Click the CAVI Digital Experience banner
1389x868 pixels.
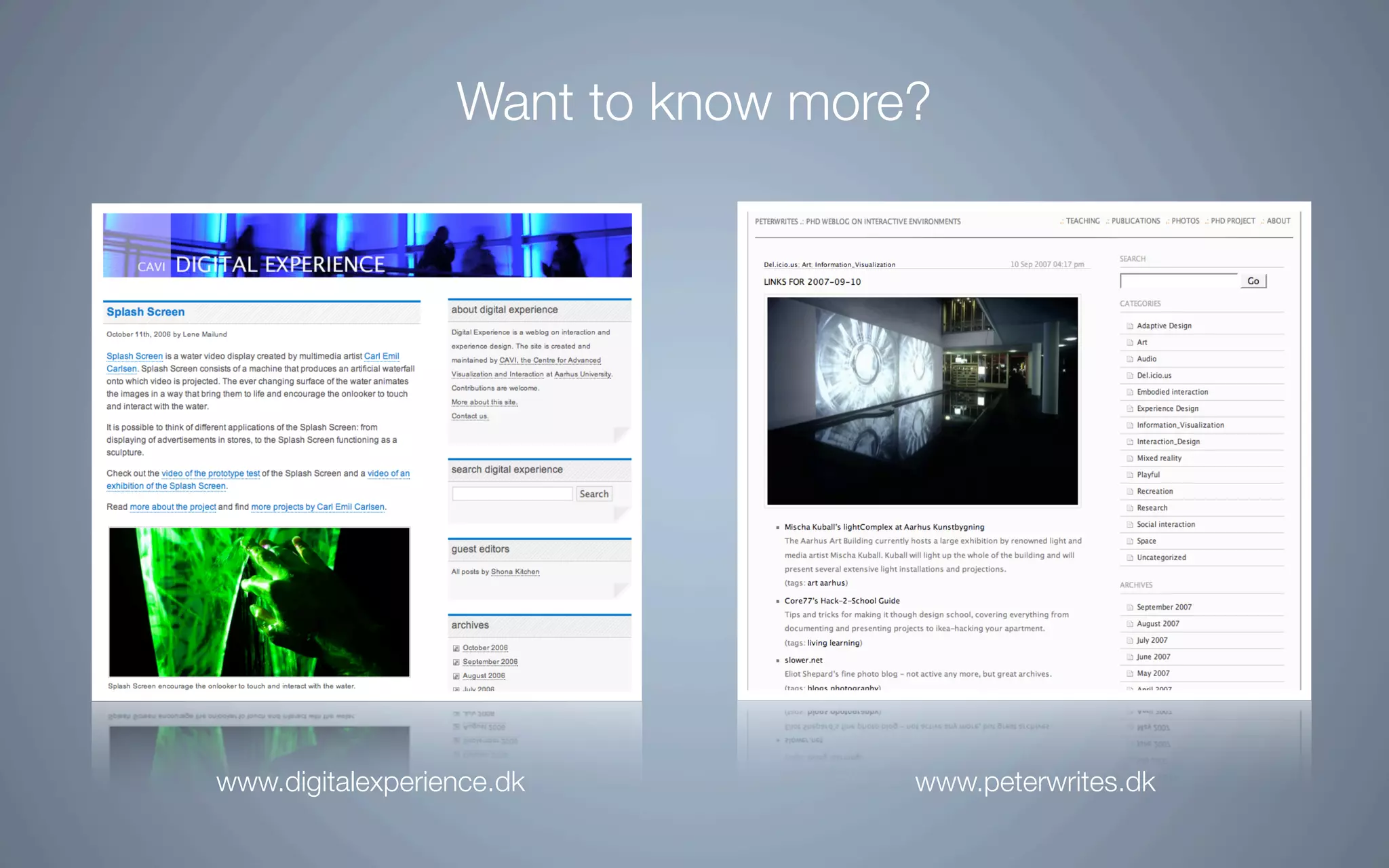(367, 245)
